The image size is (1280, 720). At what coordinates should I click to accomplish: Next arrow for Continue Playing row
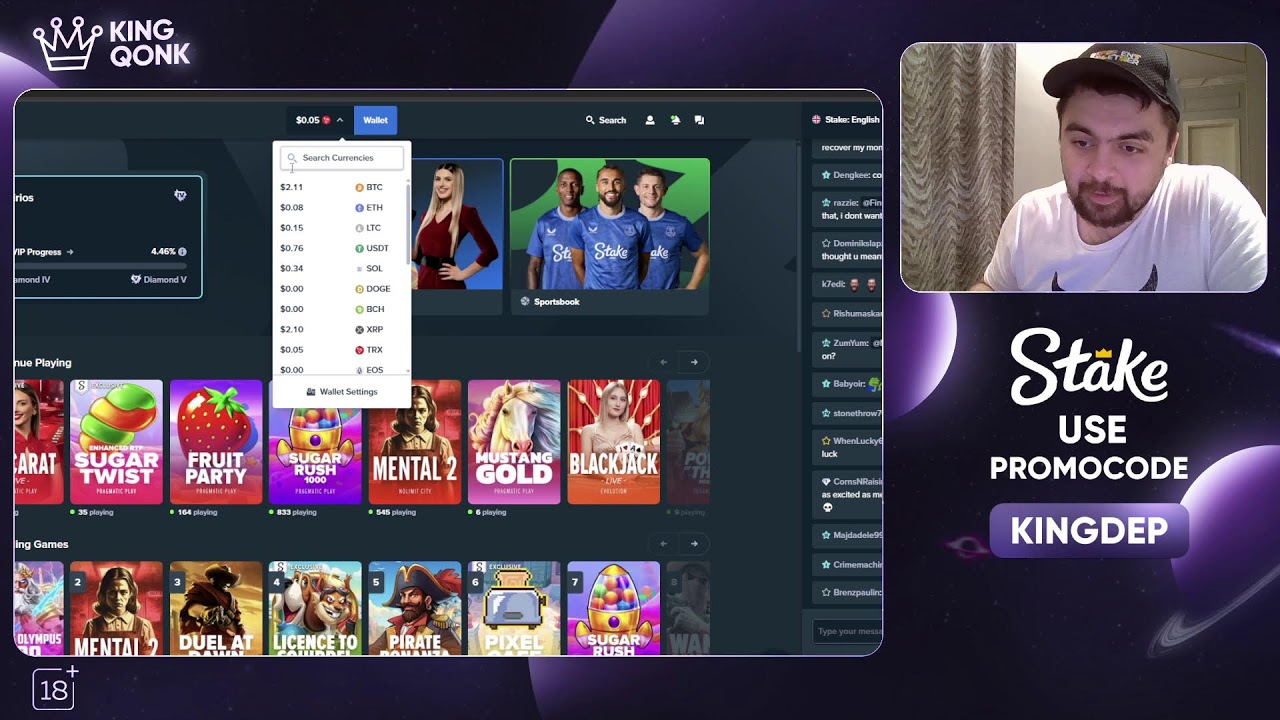coord(694,362)
